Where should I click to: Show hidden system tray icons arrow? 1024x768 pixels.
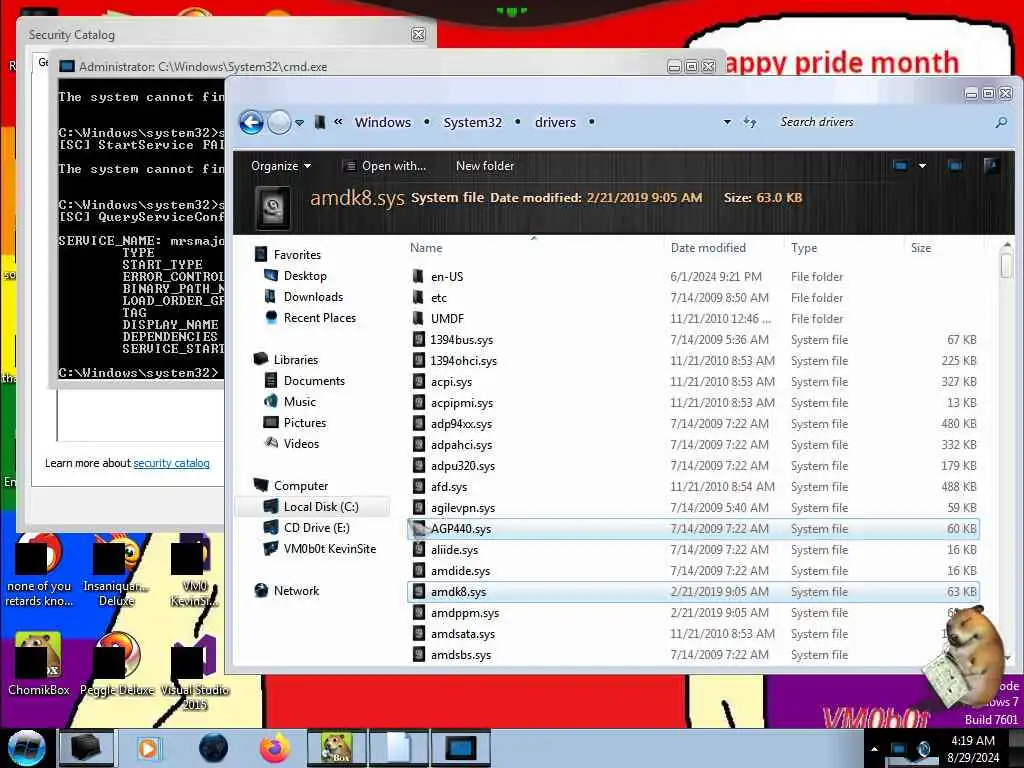[x=874, y=749]
